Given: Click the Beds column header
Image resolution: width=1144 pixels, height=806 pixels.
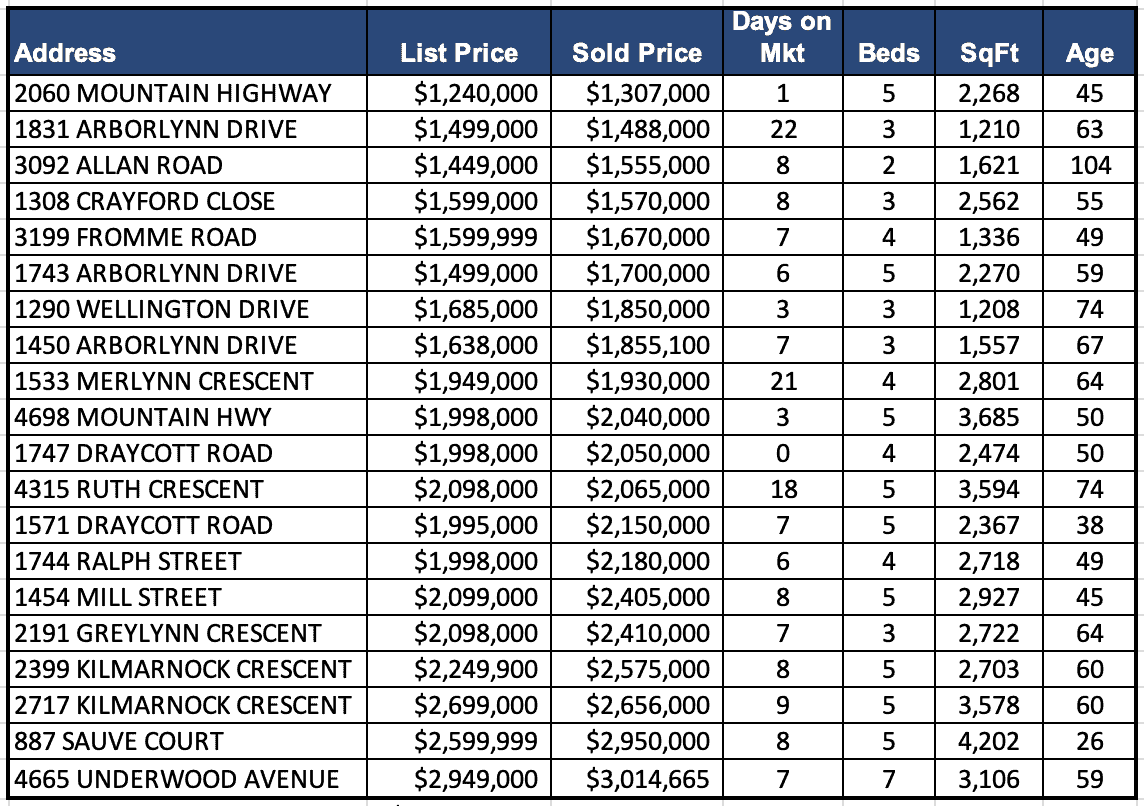Looking at the screenshot, I should click(889, 53).
